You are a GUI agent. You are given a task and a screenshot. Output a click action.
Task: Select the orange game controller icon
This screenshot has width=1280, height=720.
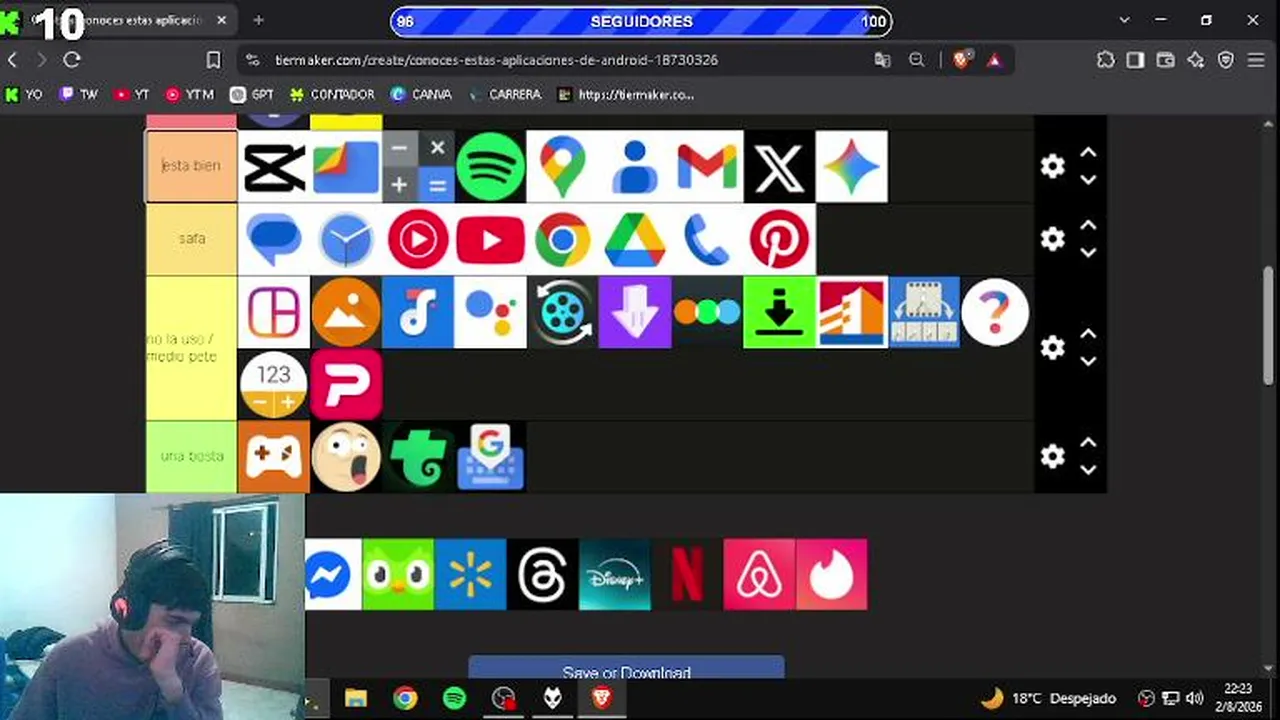[274, 457]
